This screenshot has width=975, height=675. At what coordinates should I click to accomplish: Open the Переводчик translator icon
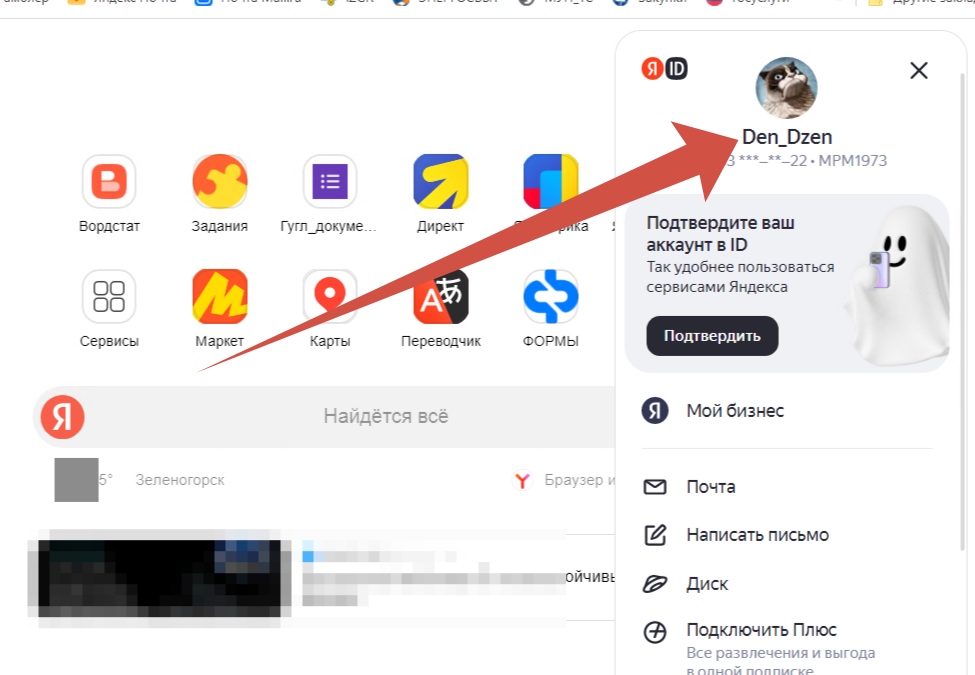[441, 296]
